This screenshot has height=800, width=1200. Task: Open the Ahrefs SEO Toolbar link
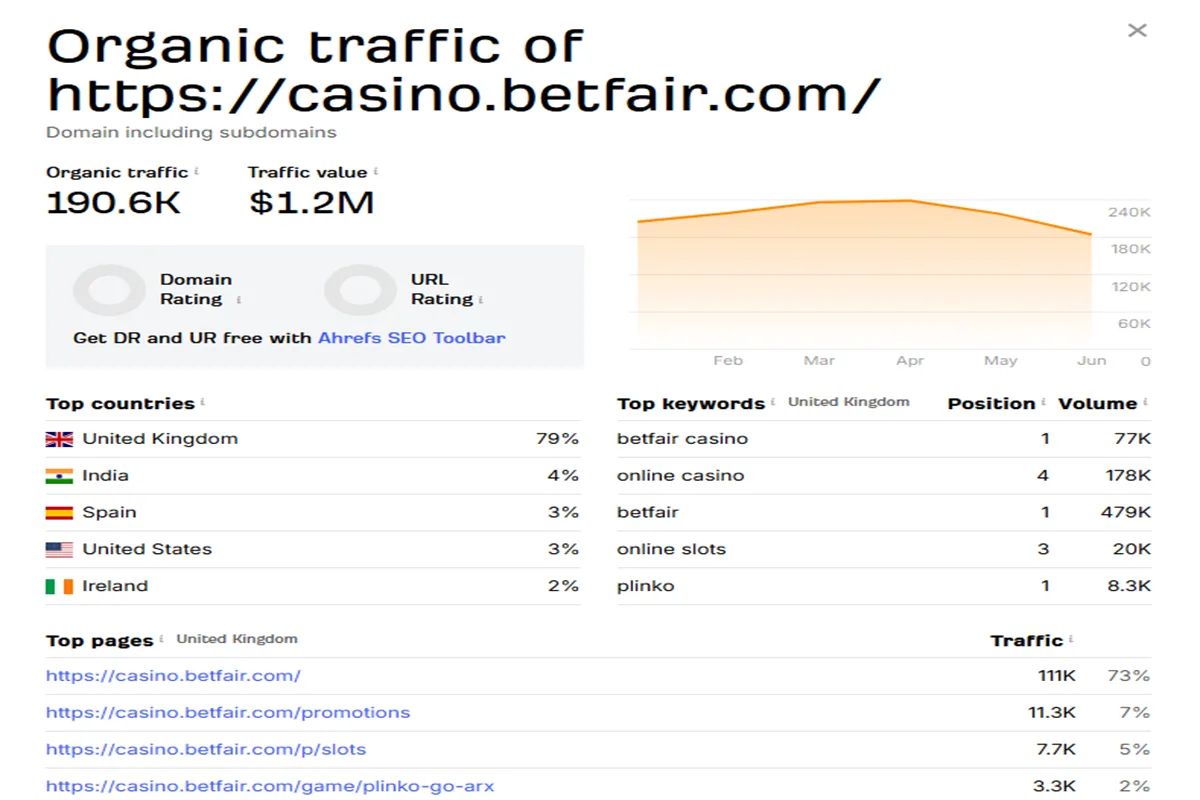(412, 338)
